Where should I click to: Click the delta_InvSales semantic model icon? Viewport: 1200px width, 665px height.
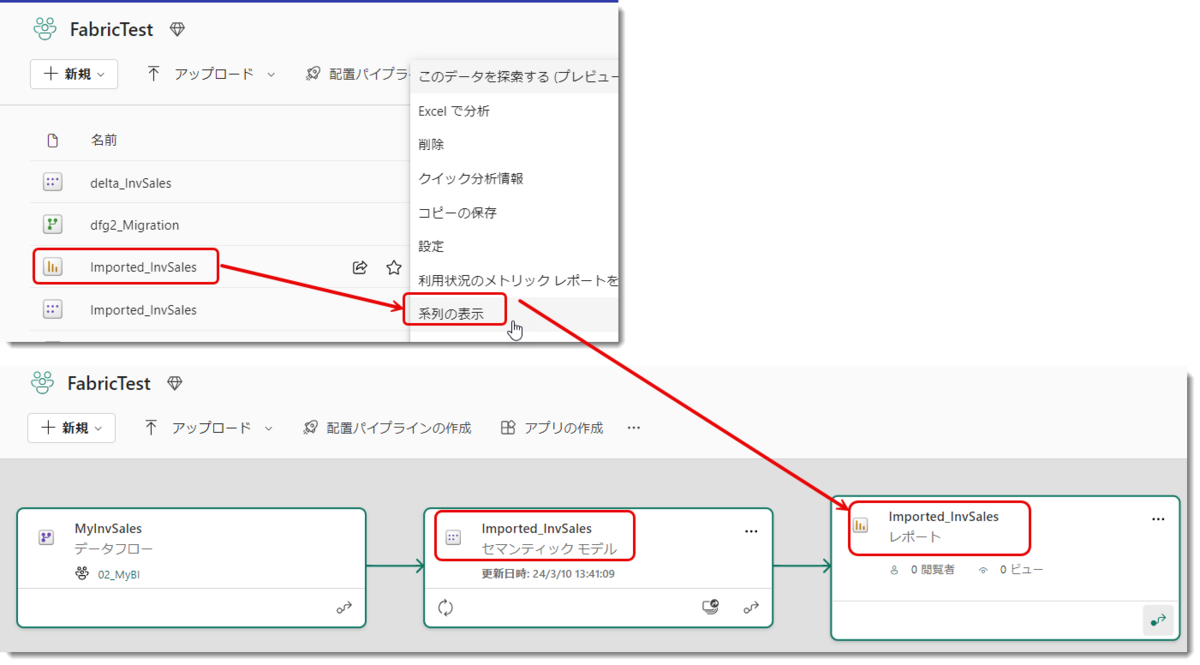coord(53,183)
